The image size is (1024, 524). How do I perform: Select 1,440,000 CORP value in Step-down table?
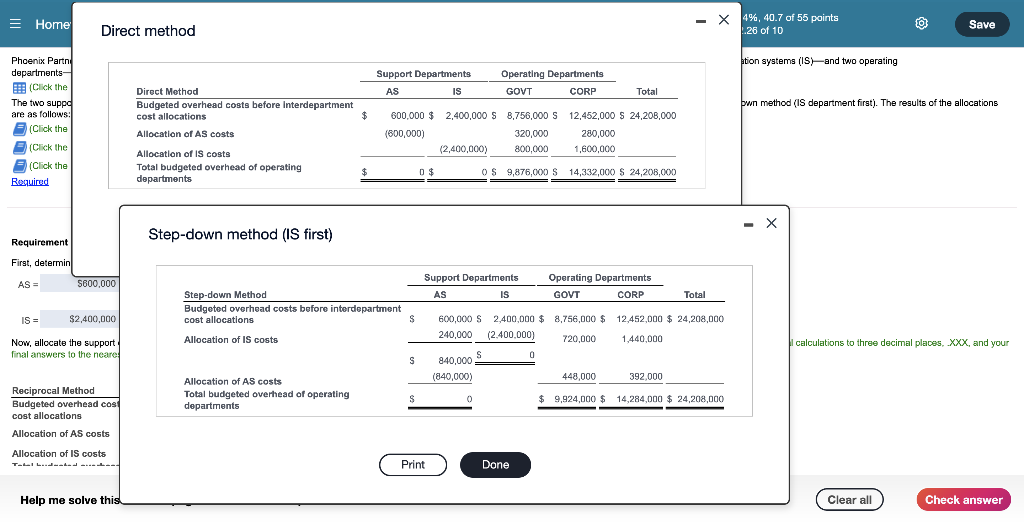pyautogui.click(x=642, y=339)
